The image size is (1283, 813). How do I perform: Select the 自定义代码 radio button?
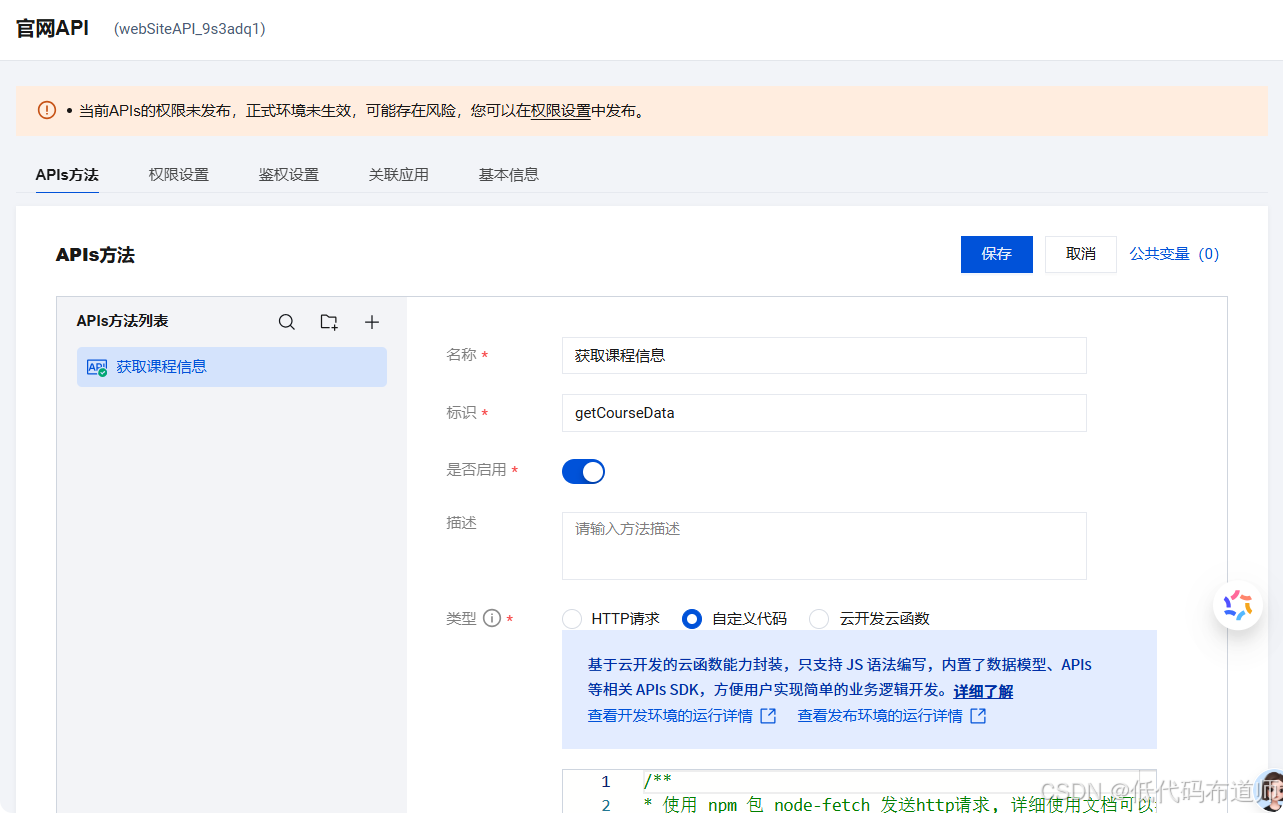(692, 619)
